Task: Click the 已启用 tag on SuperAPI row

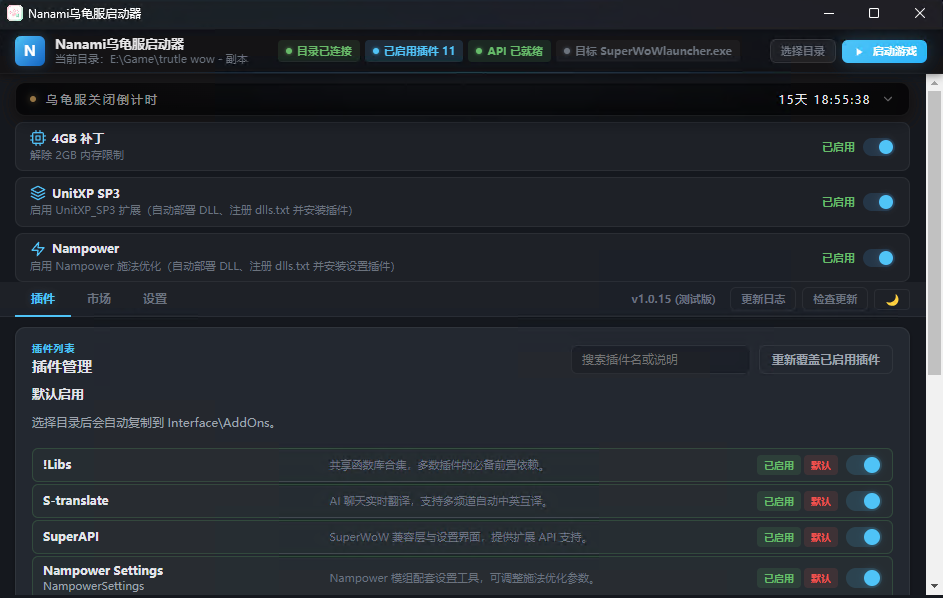Action: 779,537
